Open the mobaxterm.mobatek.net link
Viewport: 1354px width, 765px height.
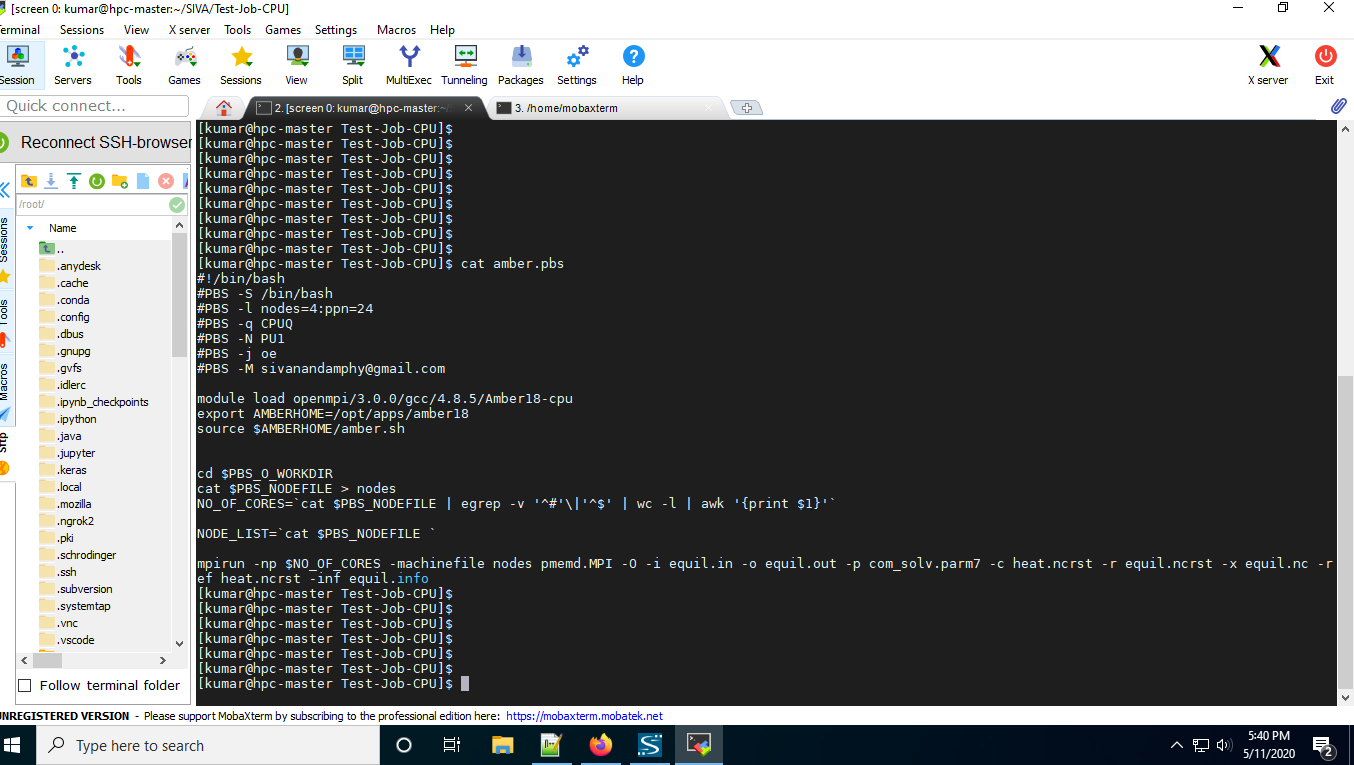584,716
